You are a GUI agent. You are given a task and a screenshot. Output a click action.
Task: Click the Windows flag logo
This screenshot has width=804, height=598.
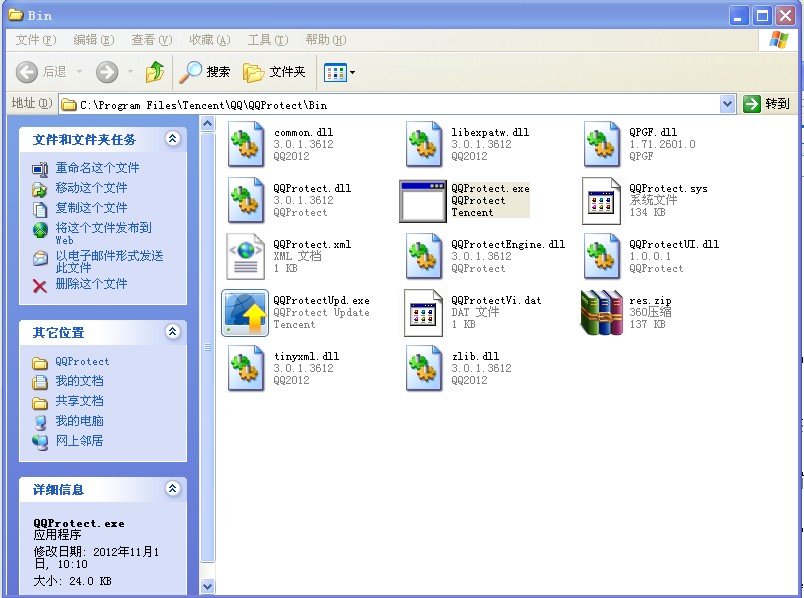[778, 40]
